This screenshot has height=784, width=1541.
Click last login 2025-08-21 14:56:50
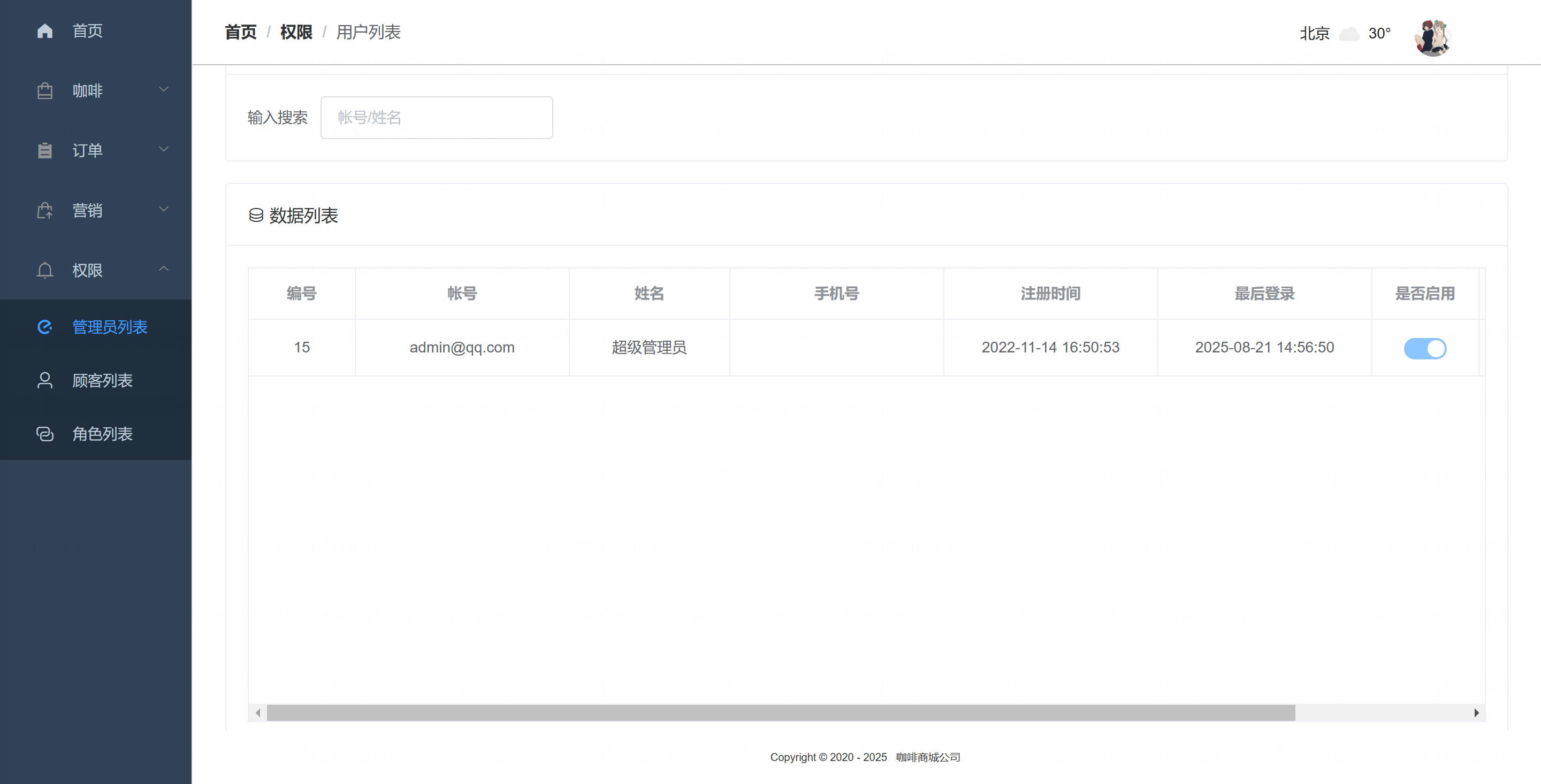click(x=1264, y=348)
